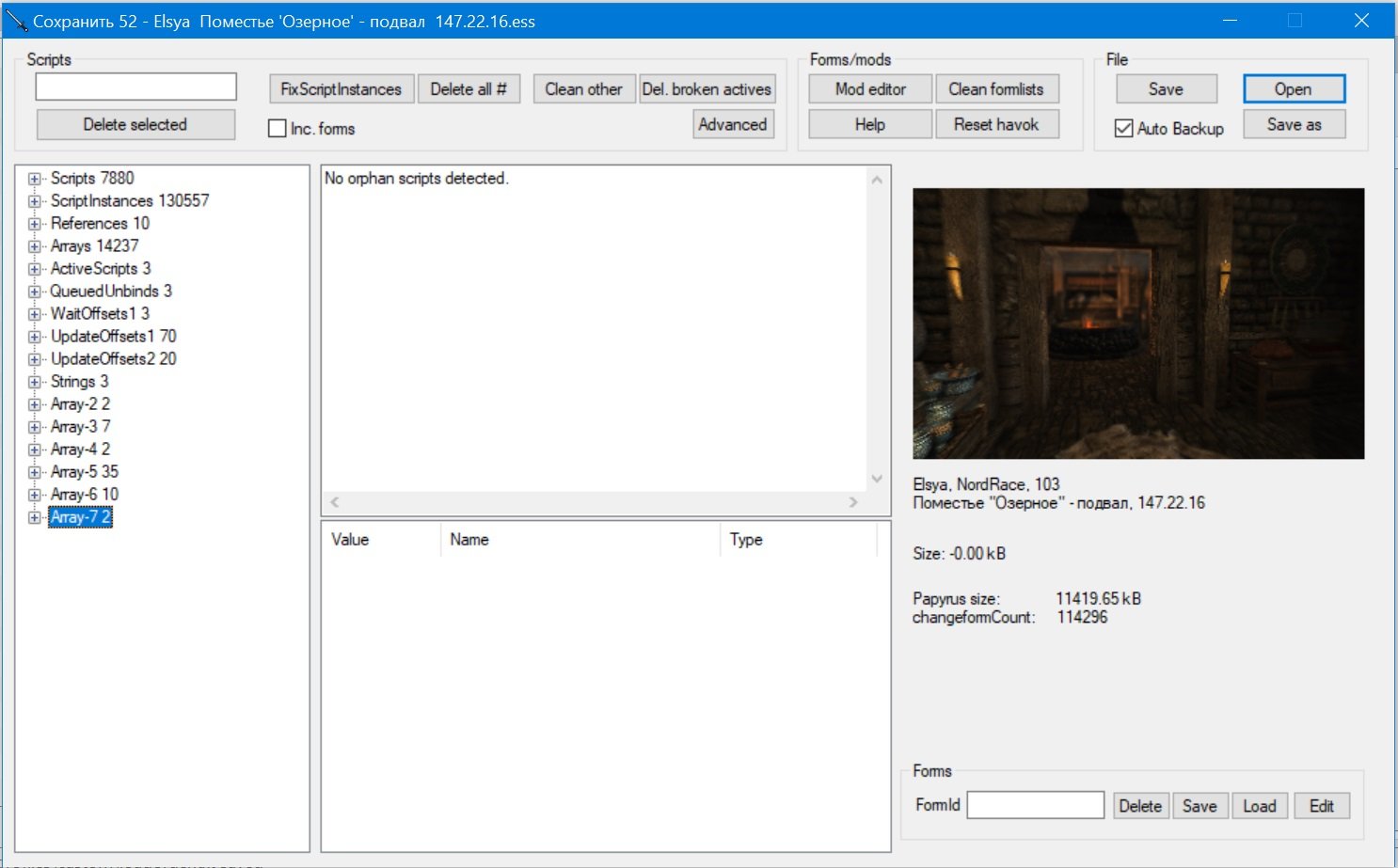Click the Delete all # button
Screen dimensions: 1398x868
coord(469,89)
